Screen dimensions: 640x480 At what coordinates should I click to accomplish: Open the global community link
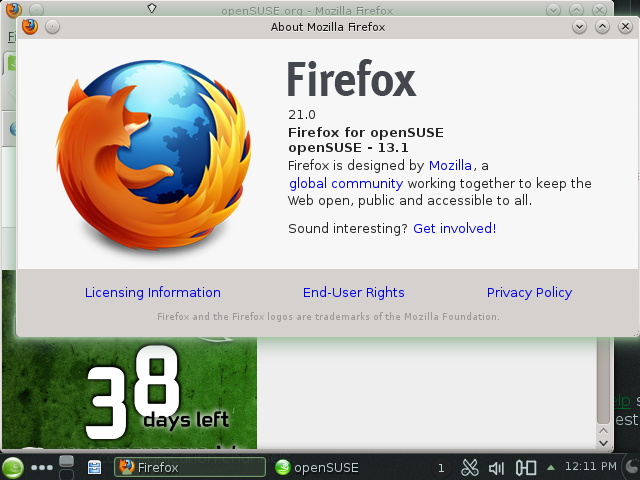[346, 183]
